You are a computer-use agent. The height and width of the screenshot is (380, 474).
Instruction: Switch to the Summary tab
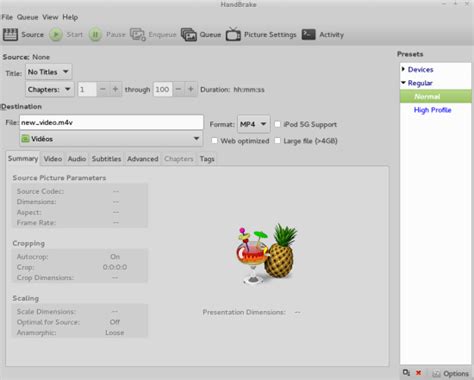[23, 159]
